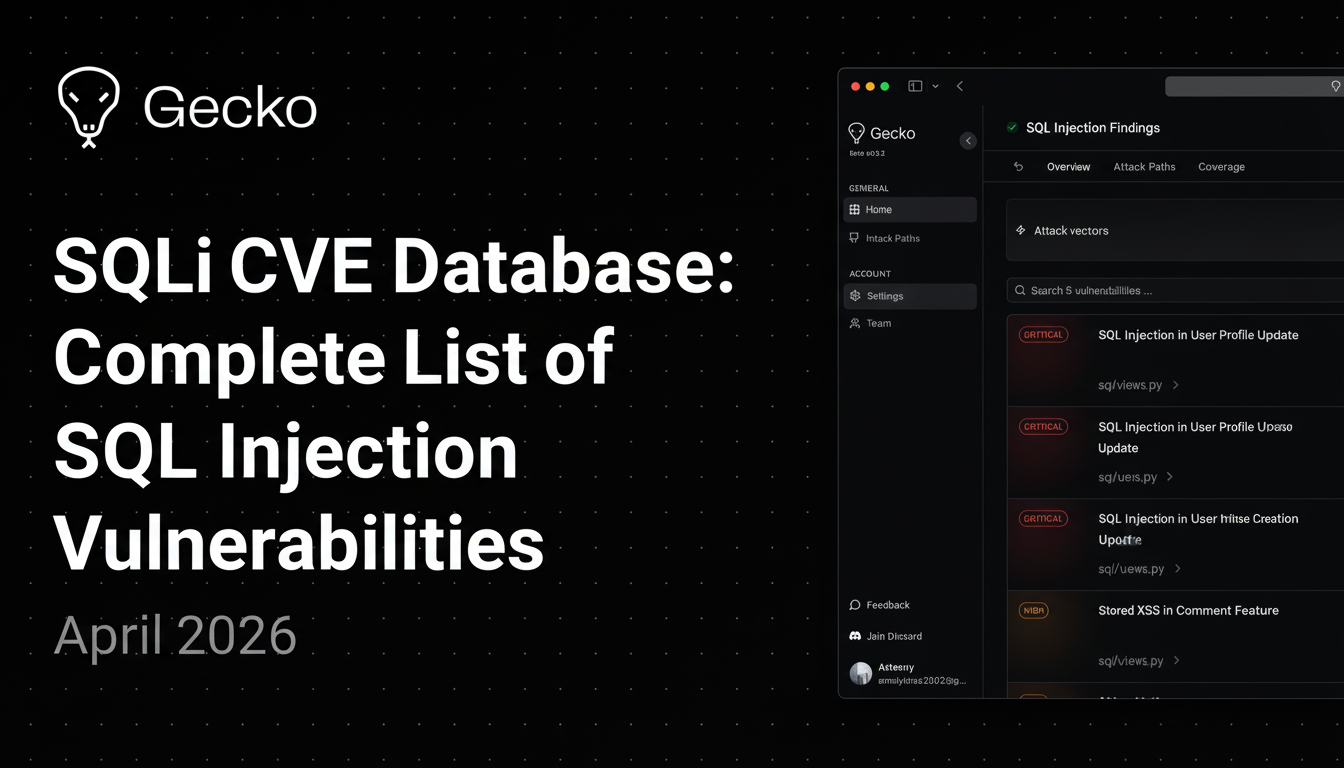Toggle the sidebar panel icon in title bar
The image size is (1344, 768).
pyautogui.click(x=914, y=87)
